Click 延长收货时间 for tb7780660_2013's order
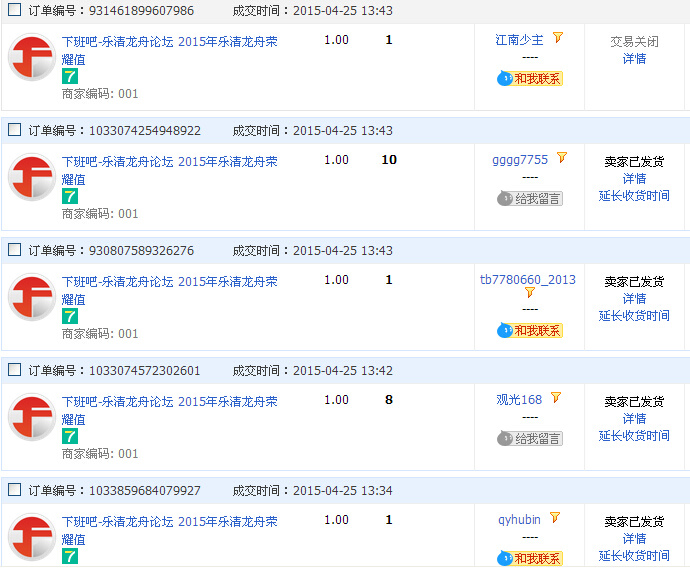The width and height of the screenshot is (690, 568). pyautogui.click(x=634, y=316)
